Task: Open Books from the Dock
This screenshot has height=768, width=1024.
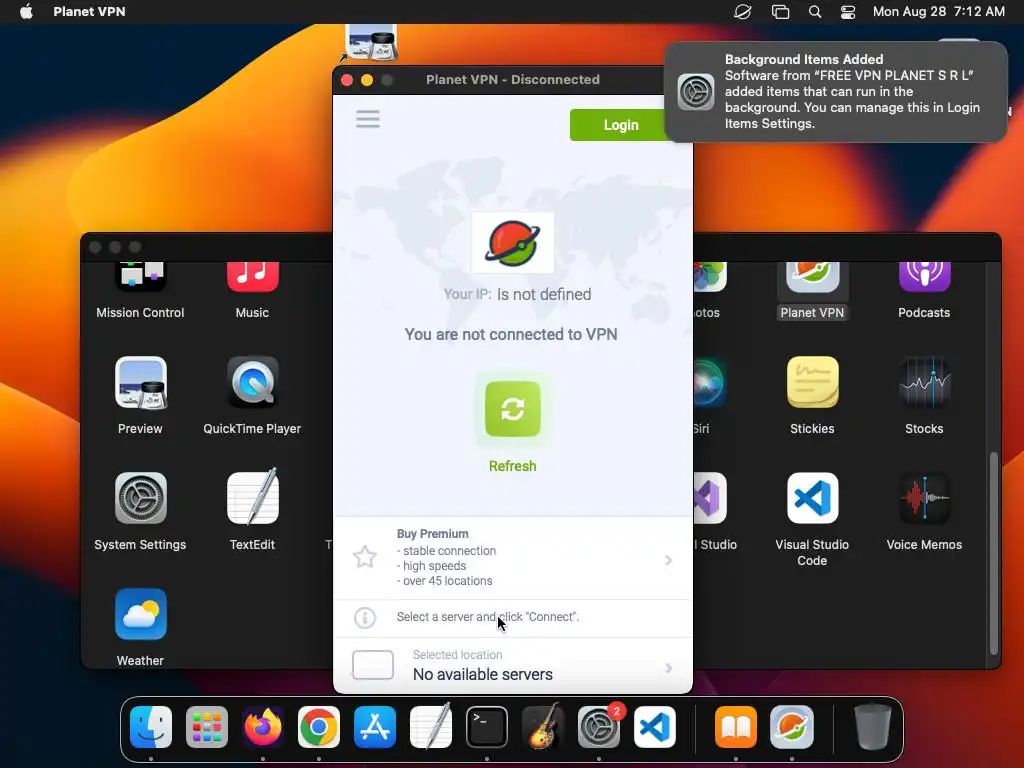Action: click(736, 727)
